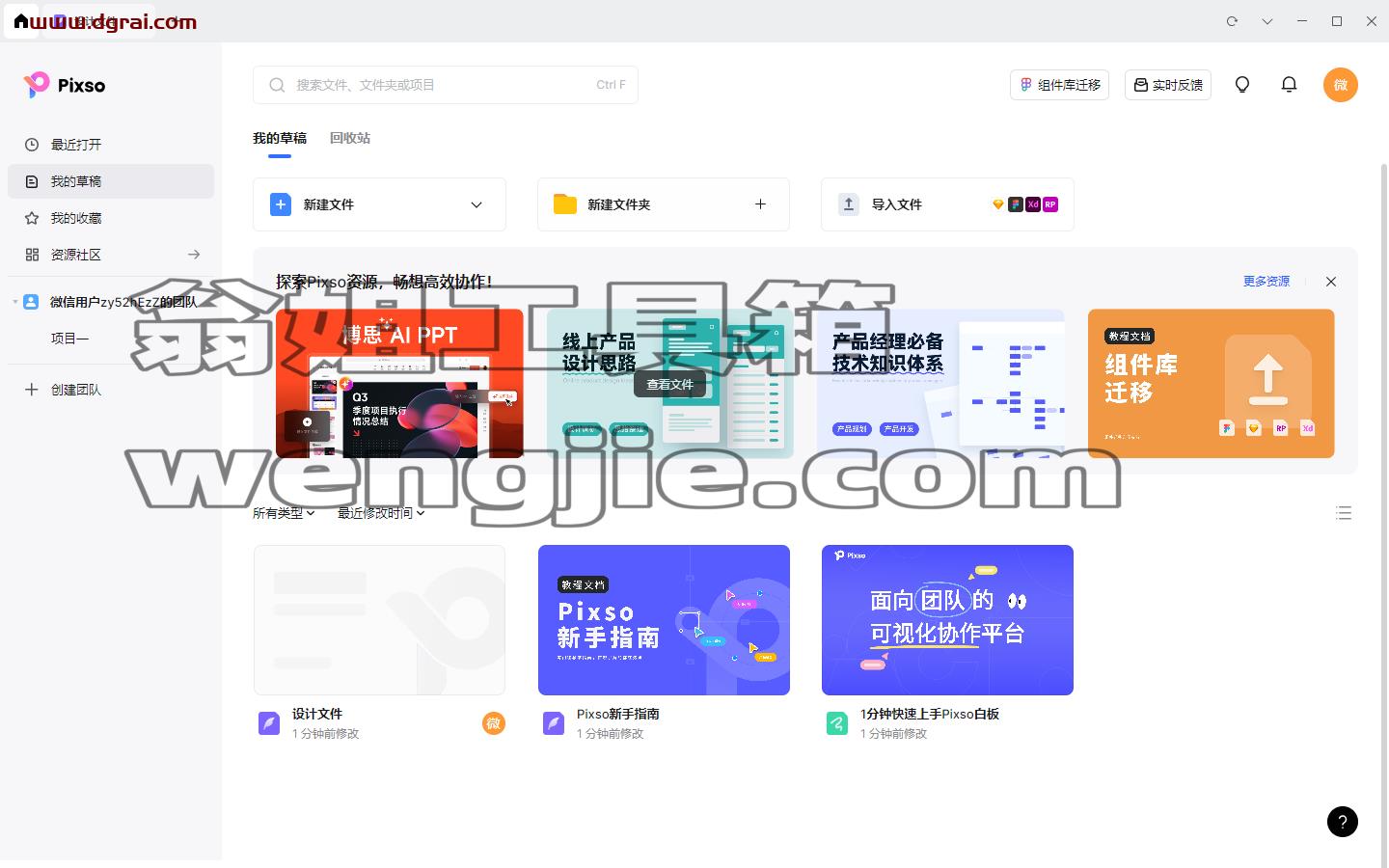Viewport: 1389px width, 868px height.
Task: Open 产品经理必备技术知识体系 card
Action: click(x=940, y=383)
